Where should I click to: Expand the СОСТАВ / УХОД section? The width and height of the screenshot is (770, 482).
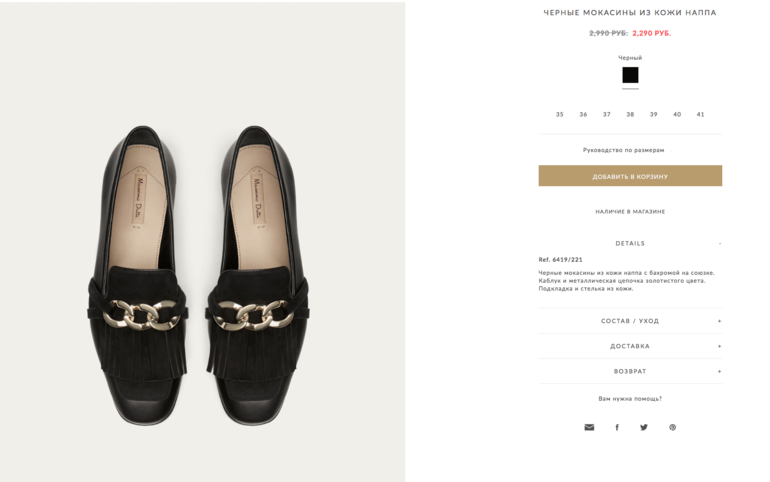(x=630, y=321)
